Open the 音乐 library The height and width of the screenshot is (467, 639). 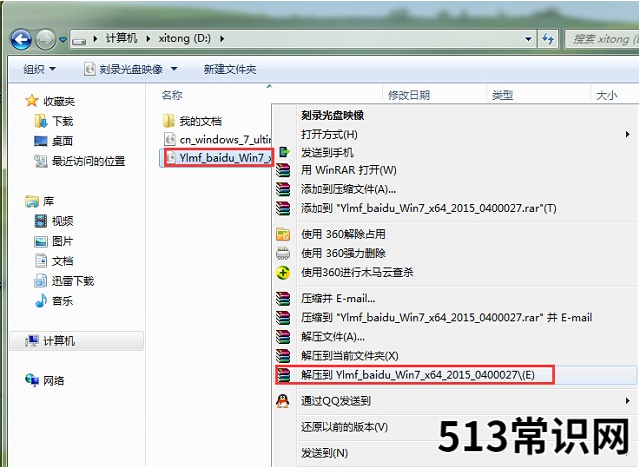click(x=54, y=301)
